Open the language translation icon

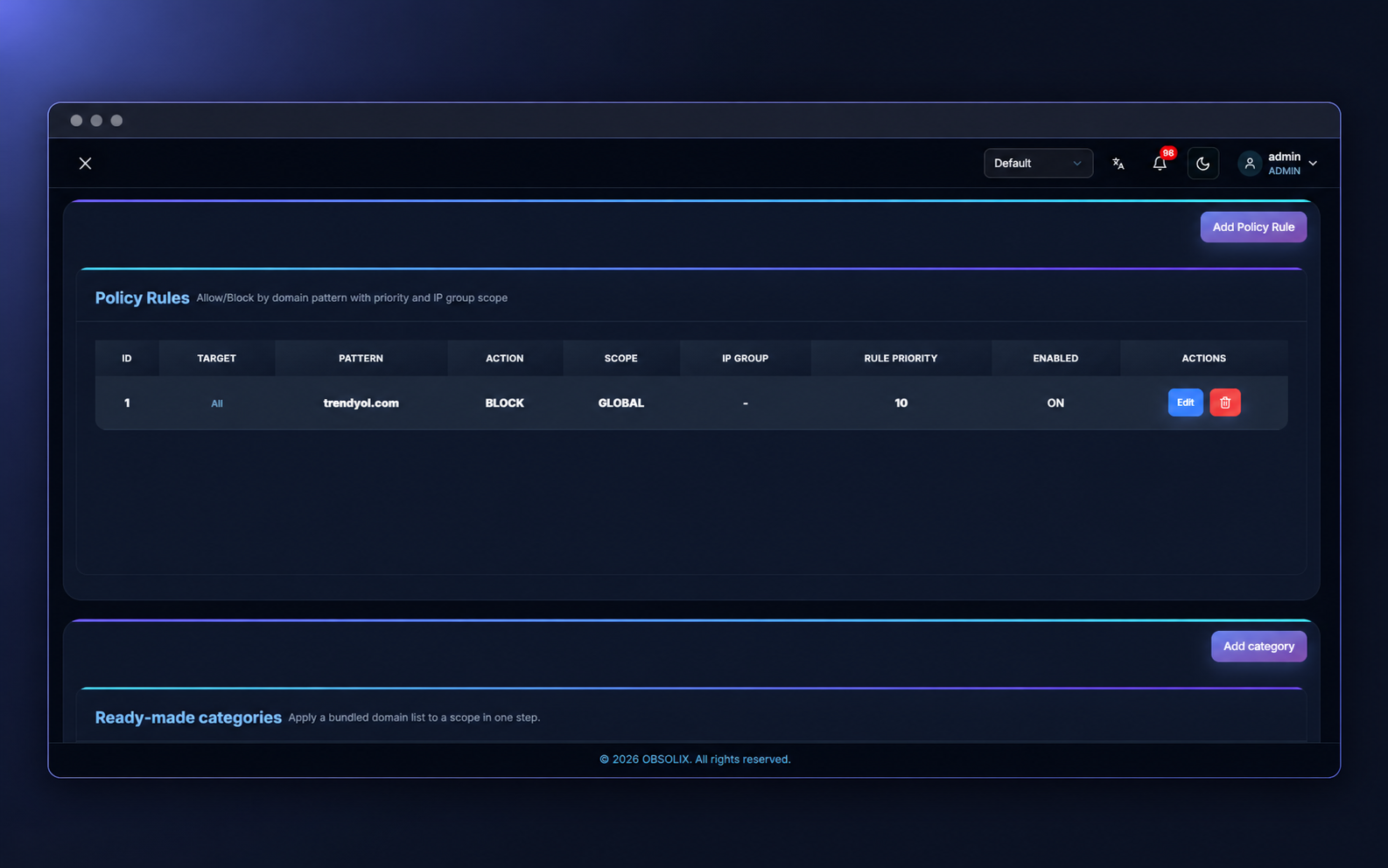pos(1118,164)
